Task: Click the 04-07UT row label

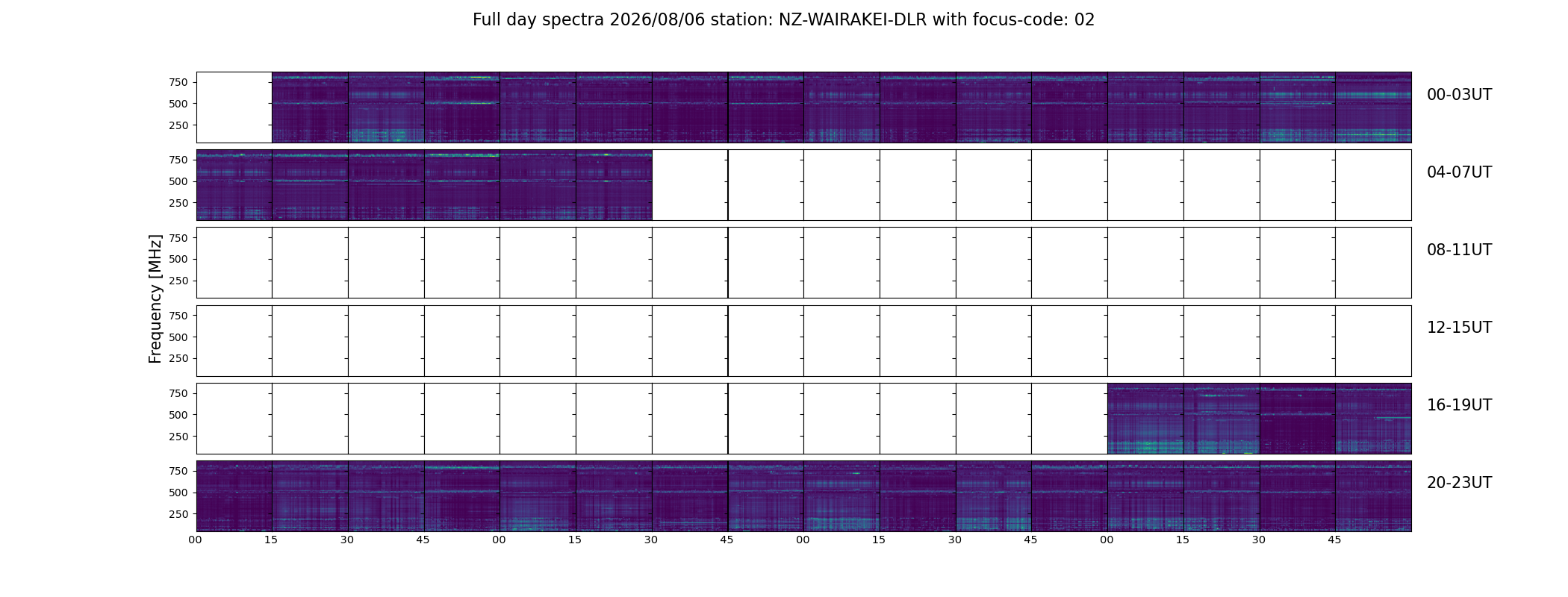Action: [1459, 172]
